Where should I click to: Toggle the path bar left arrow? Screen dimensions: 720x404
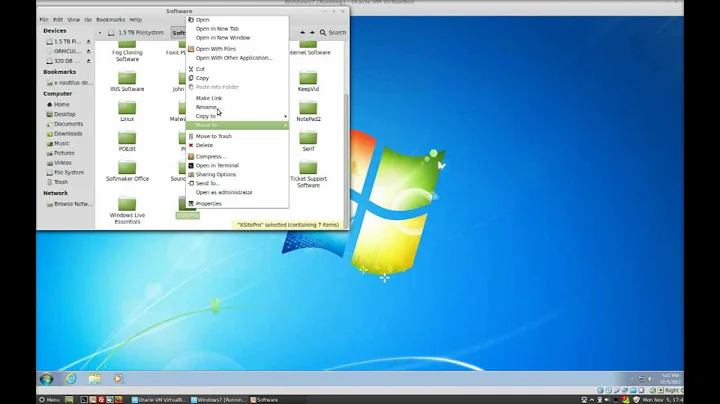click(x=100, y=33)
